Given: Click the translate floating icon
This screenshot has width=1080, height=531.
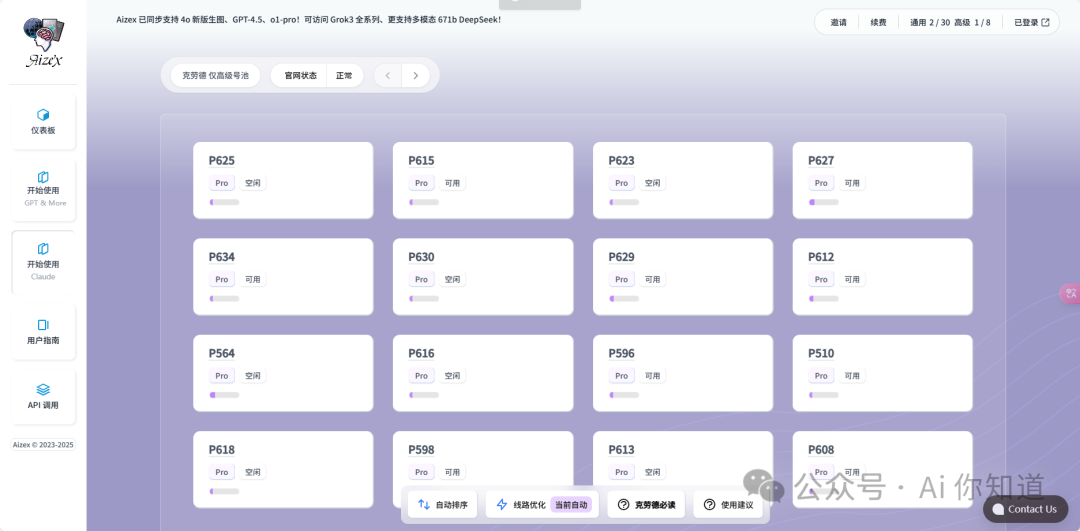Looking at the screenshot, I should (x=1070, y=293).
